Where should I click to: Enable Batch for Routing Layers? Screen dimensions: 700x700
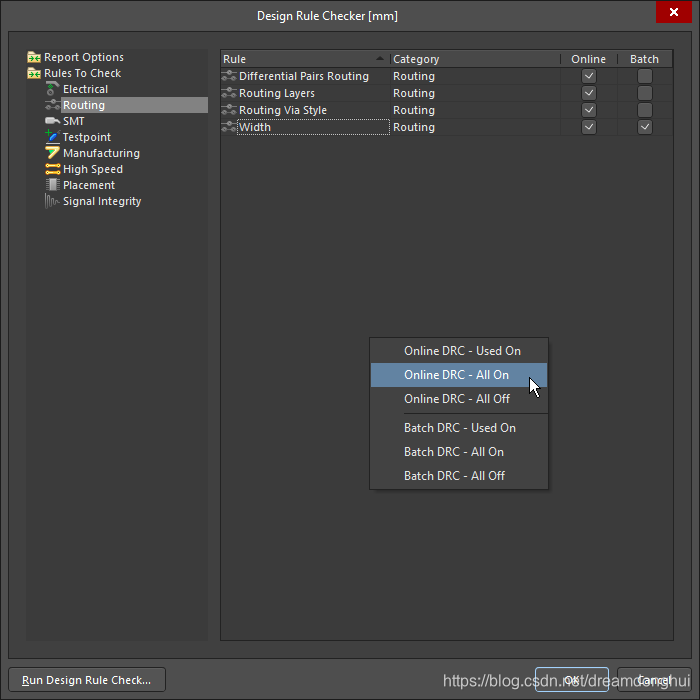[645, 93]
